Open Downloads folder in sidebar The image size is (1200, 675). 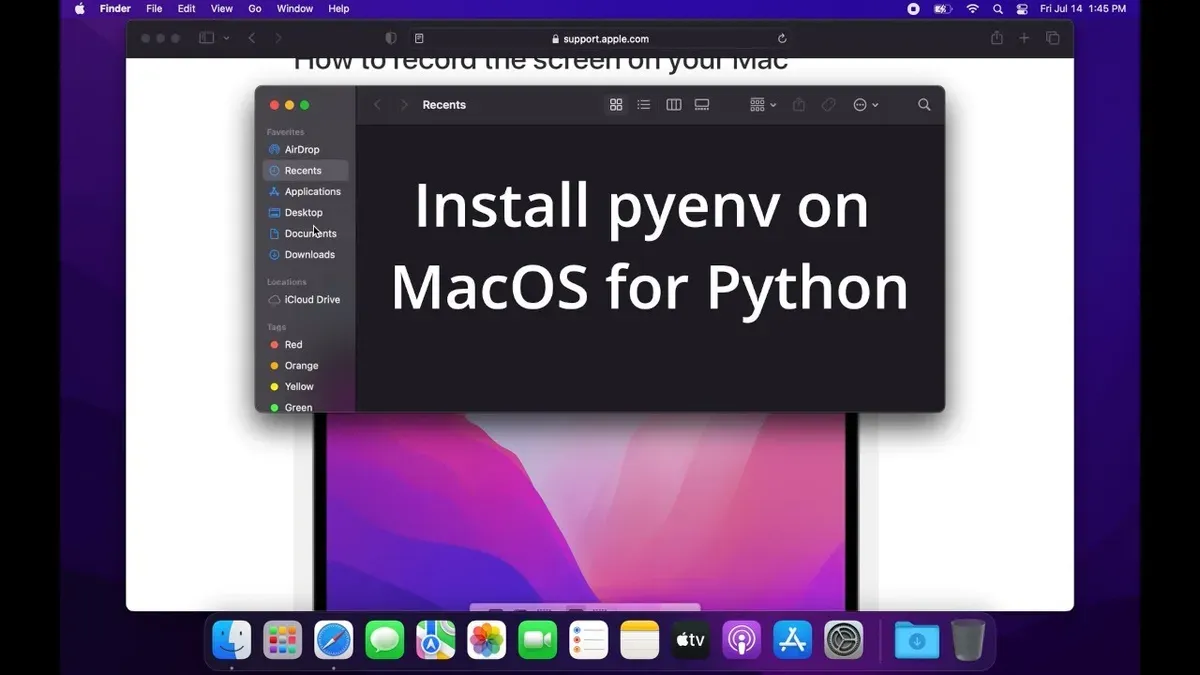(305, 255)
